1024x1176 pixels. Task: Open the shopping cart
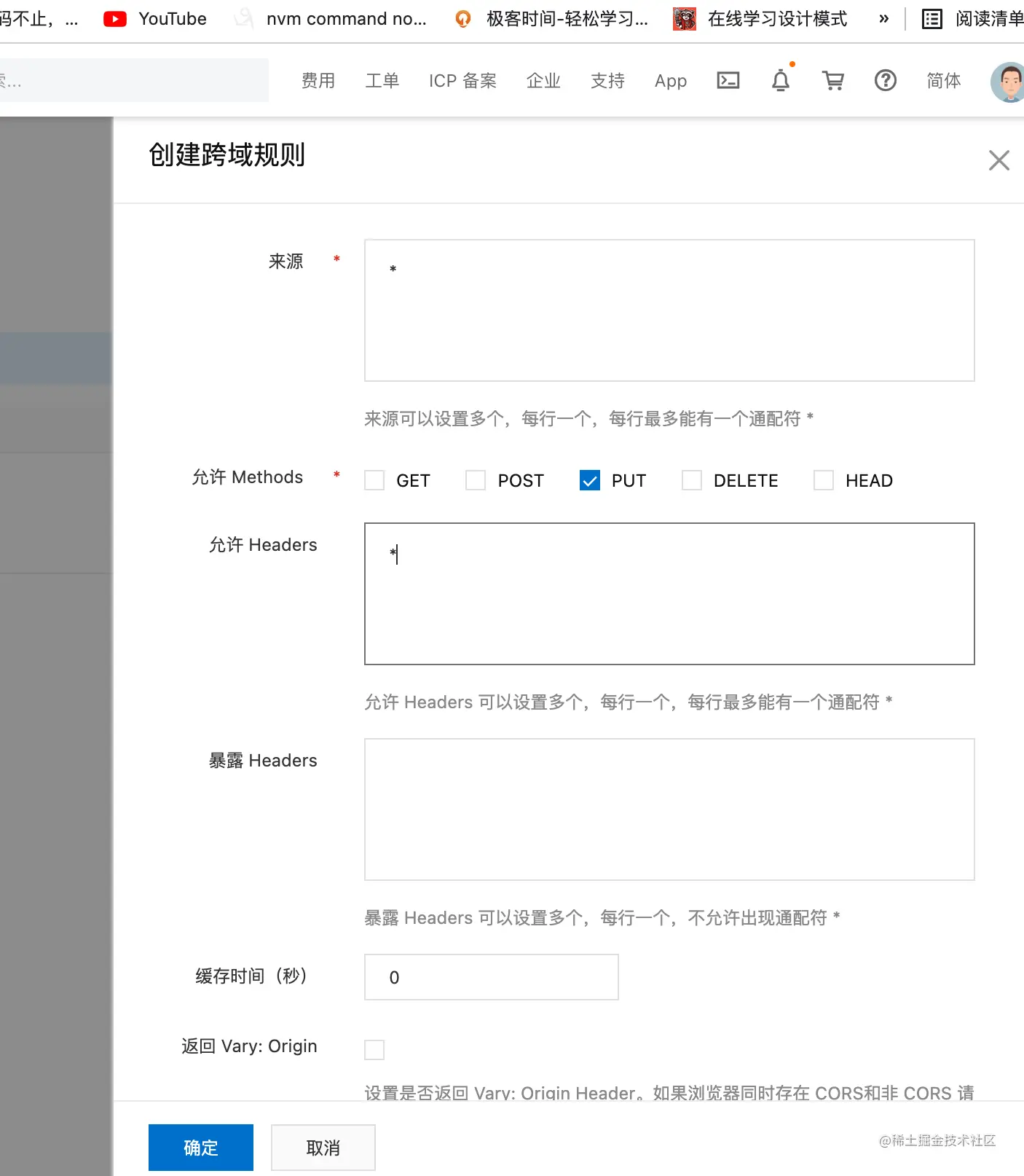(833, 80)
